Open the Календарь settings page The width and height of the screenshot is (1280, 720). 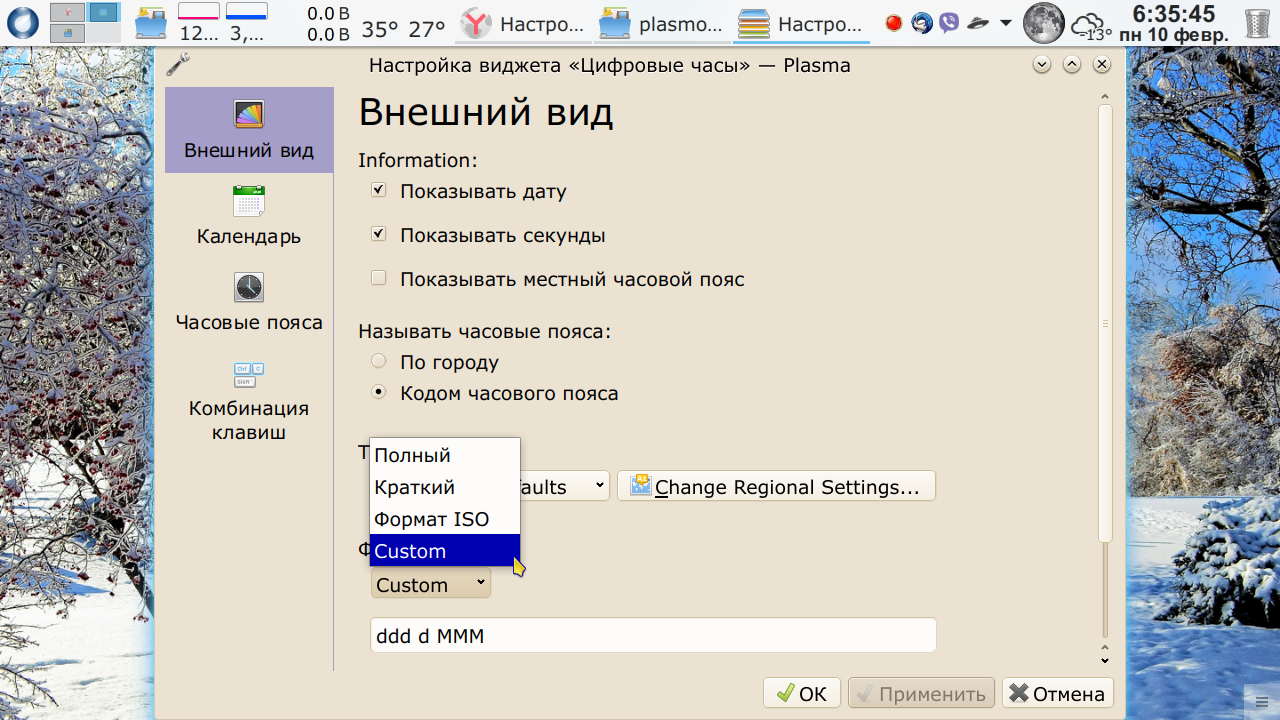[249, 216]
